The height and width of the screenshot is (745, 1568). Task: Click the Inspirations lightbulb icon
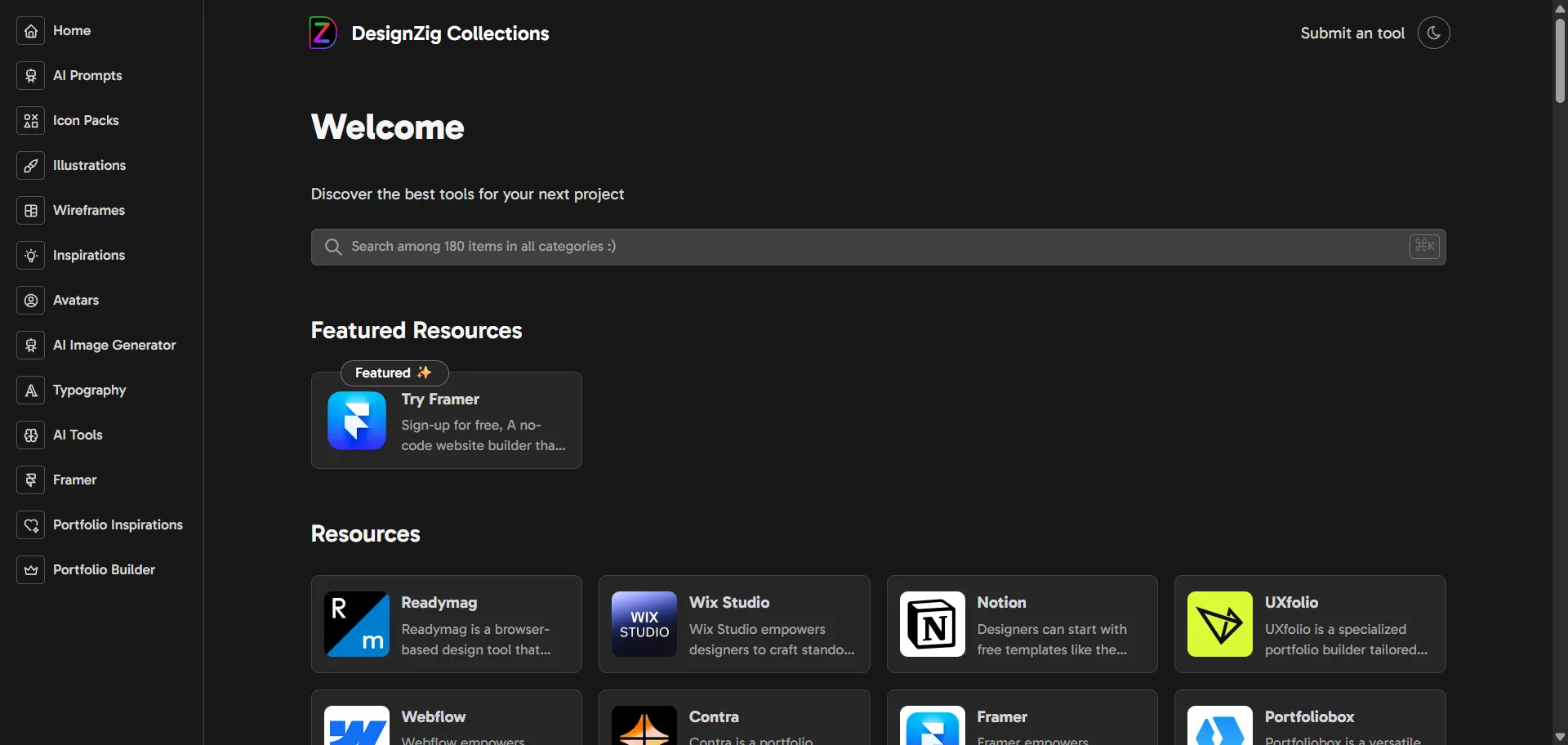click(x=30, y=256)
